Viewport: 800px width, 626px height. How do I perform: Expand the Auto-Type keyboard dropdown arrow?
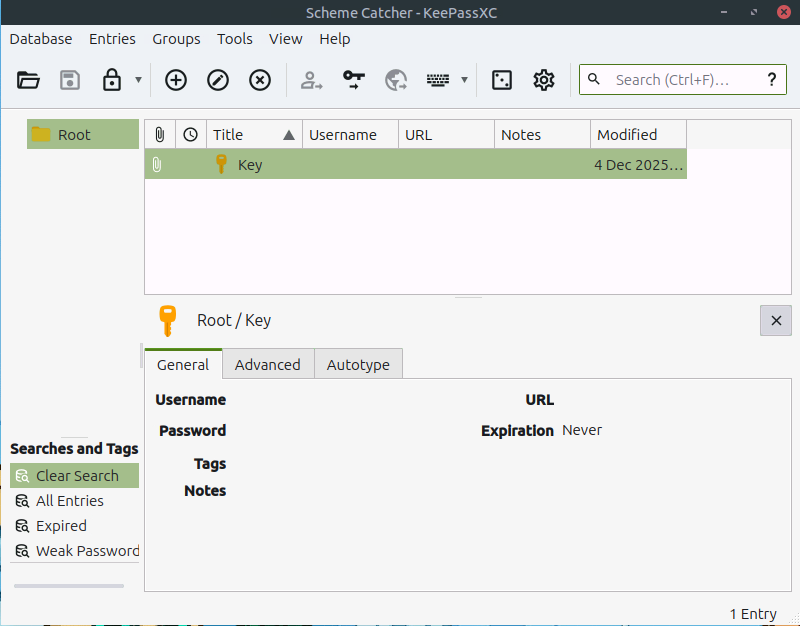[464, 80]
